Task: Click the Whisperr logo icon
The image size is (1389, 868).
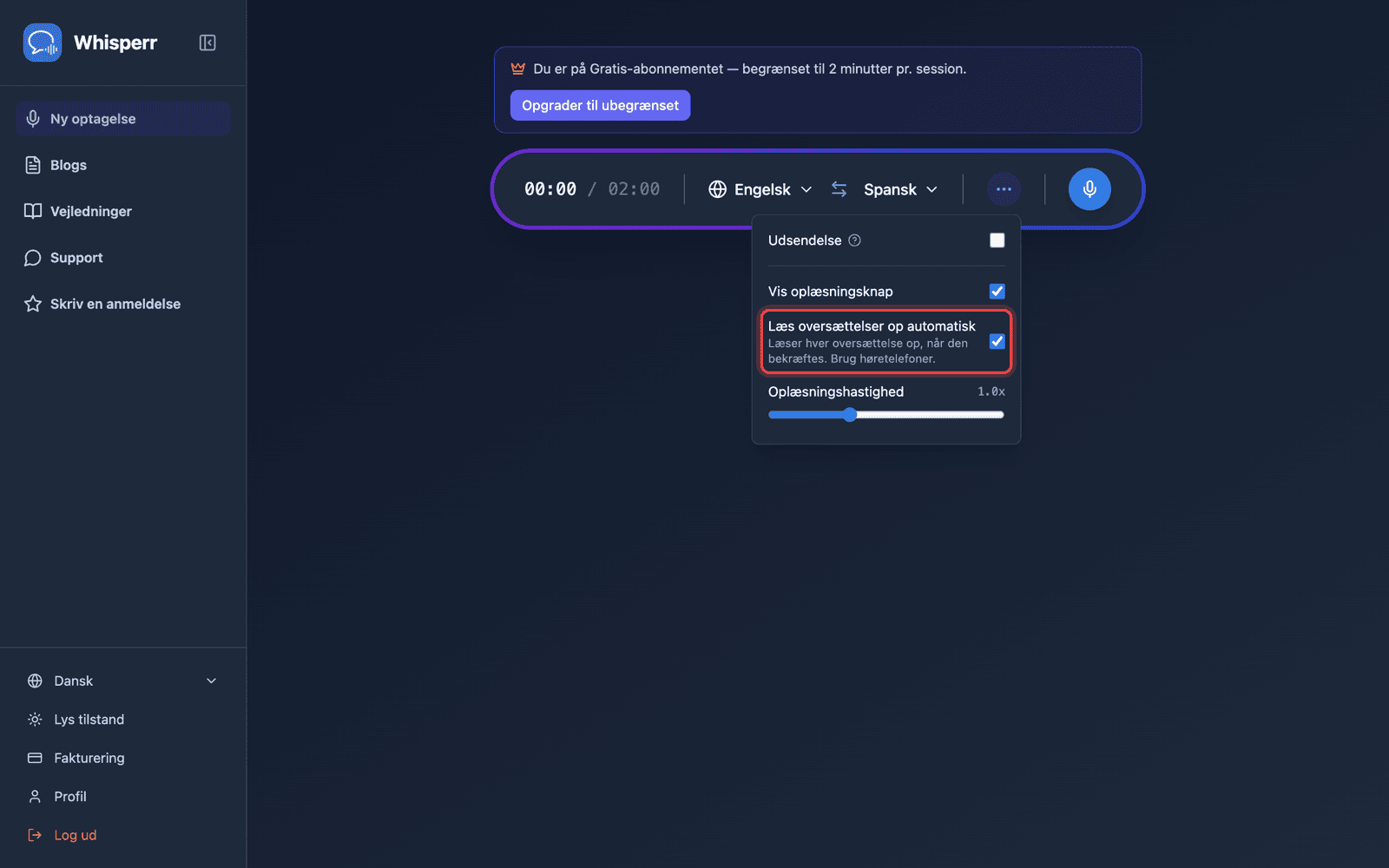Action: point(43,43)
